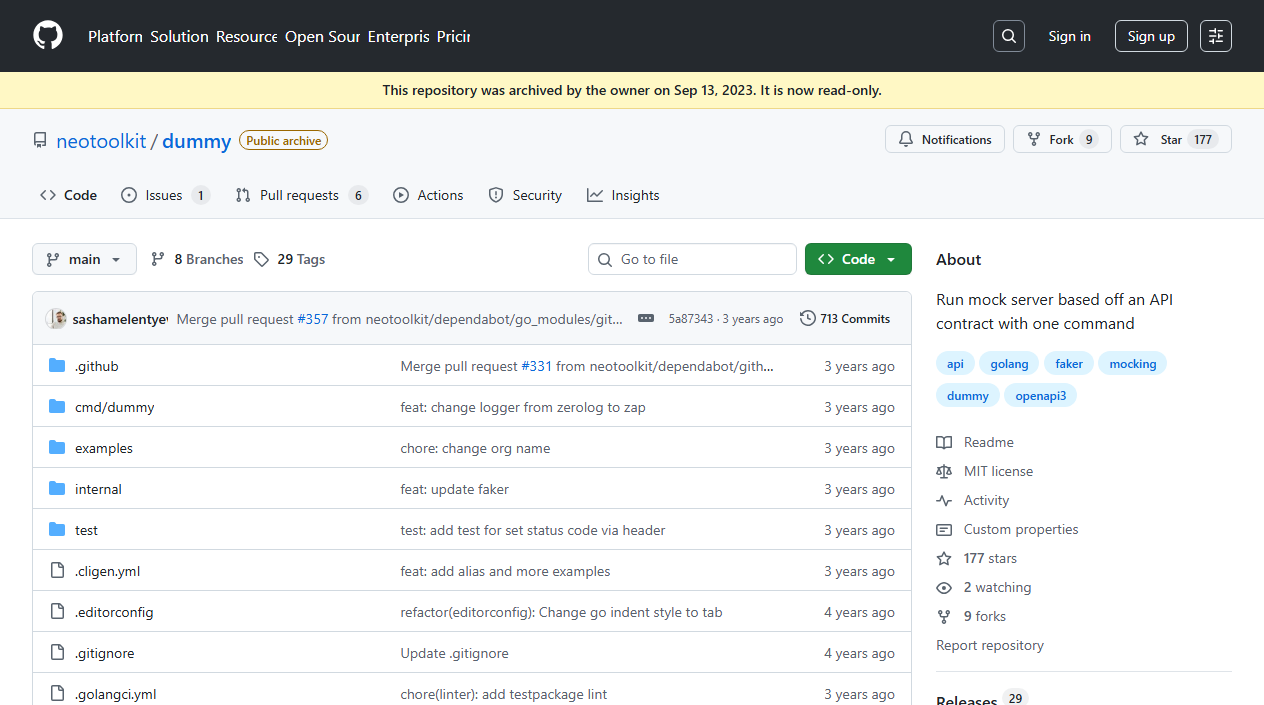This screenshot has height=705, width=1264.
Task: Click the api topic tag
Action: click(955, 364)
